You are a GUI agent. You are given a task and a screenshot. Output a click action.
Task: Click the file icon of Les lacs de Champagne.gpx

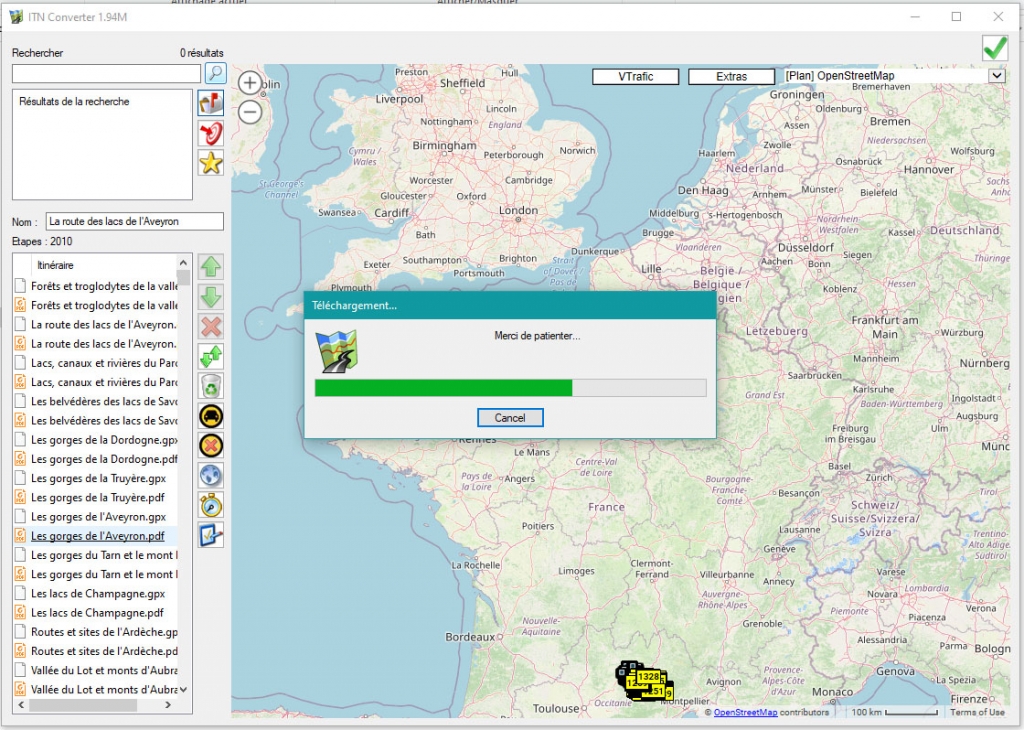(x=20, y=594)
